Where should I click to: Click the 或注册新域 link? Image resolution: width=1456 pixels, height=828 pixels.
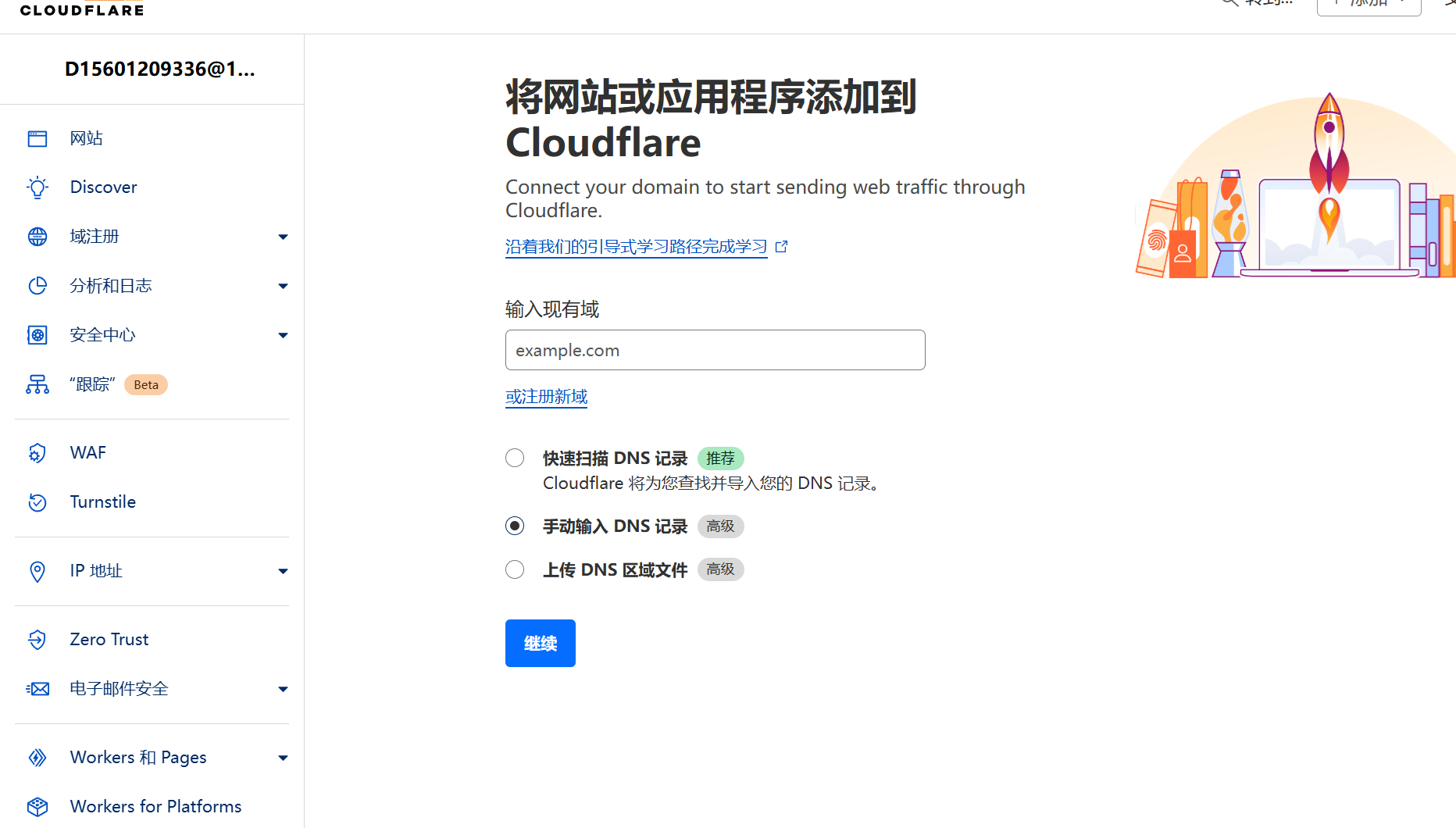click(x=547, y=397)
